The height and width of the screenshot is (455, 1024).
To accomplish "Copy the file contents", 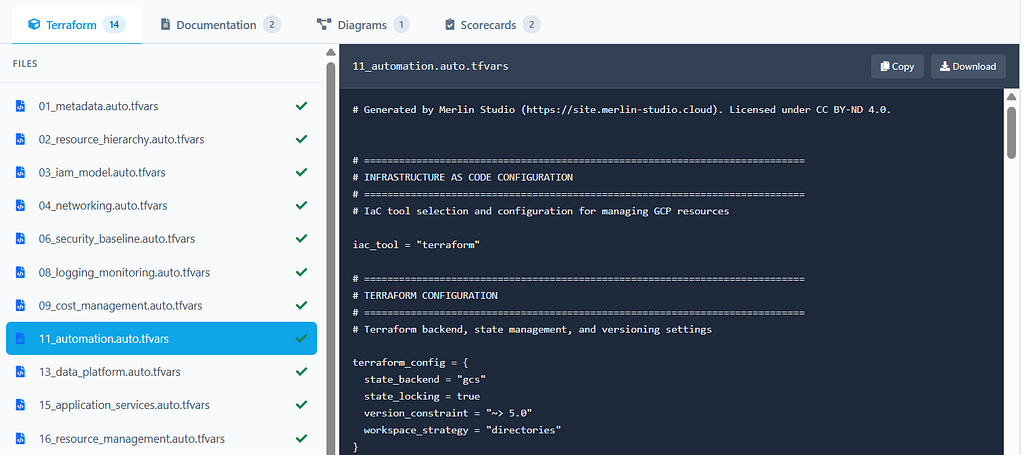I will (897, 66).
